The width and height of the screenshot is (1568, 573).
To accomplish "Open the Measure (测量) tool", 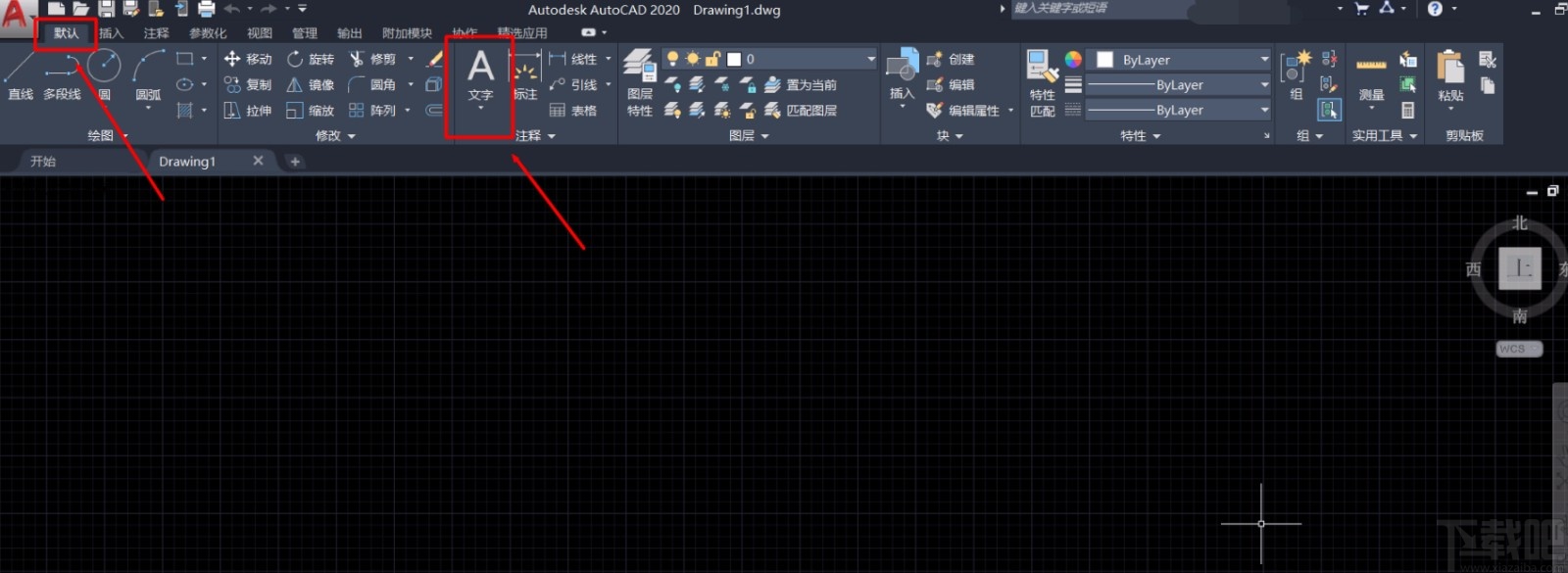I will (x=1371, y=78).
